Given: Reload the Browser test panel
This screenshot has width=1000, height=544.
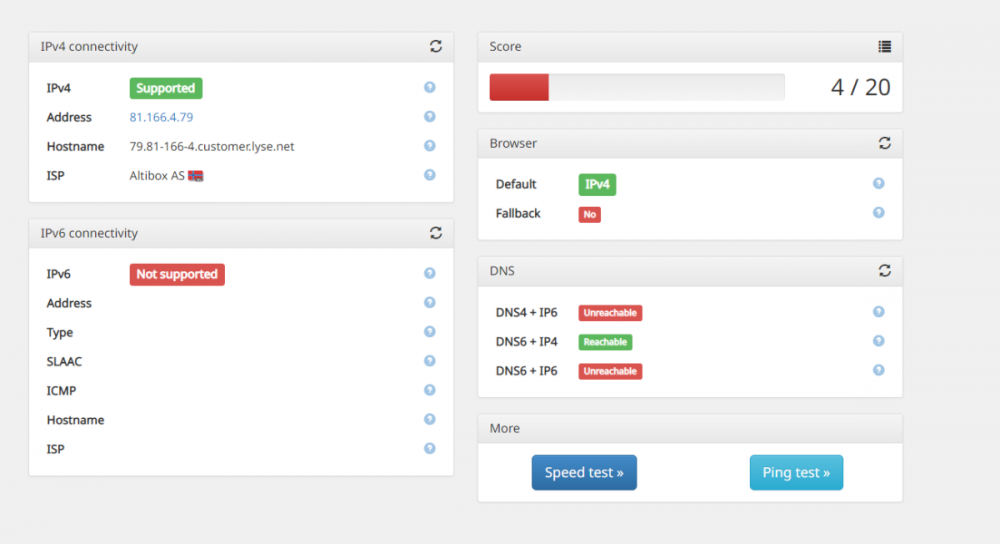Looking at the screenshot, I should point(884,143).
